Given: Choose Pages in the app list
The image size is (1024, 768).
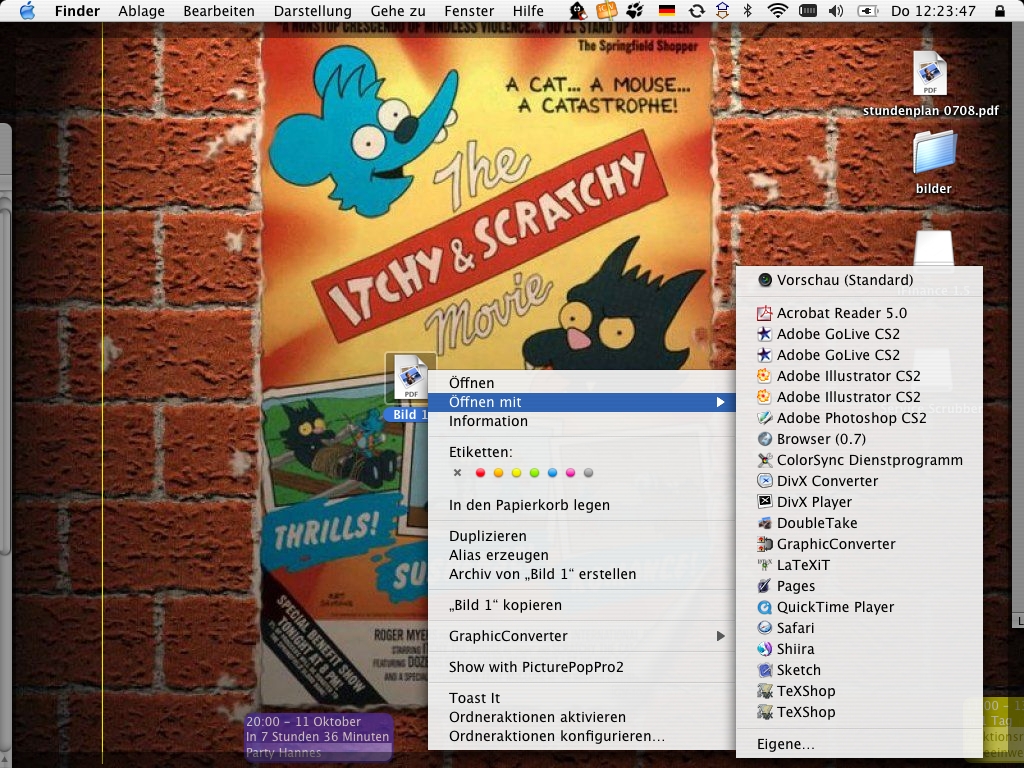Looking at the screenshot, I should pyautogui.click(x=859, y=586).
